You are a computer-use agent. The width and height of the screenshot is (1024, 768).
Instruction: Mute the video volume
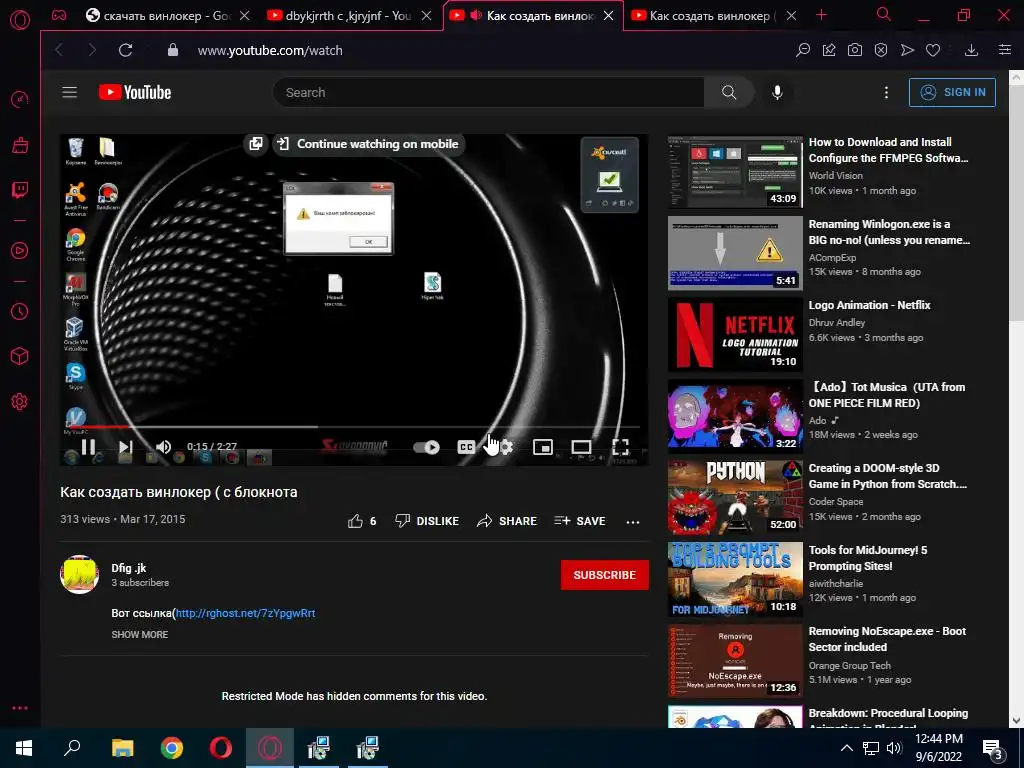163,447
